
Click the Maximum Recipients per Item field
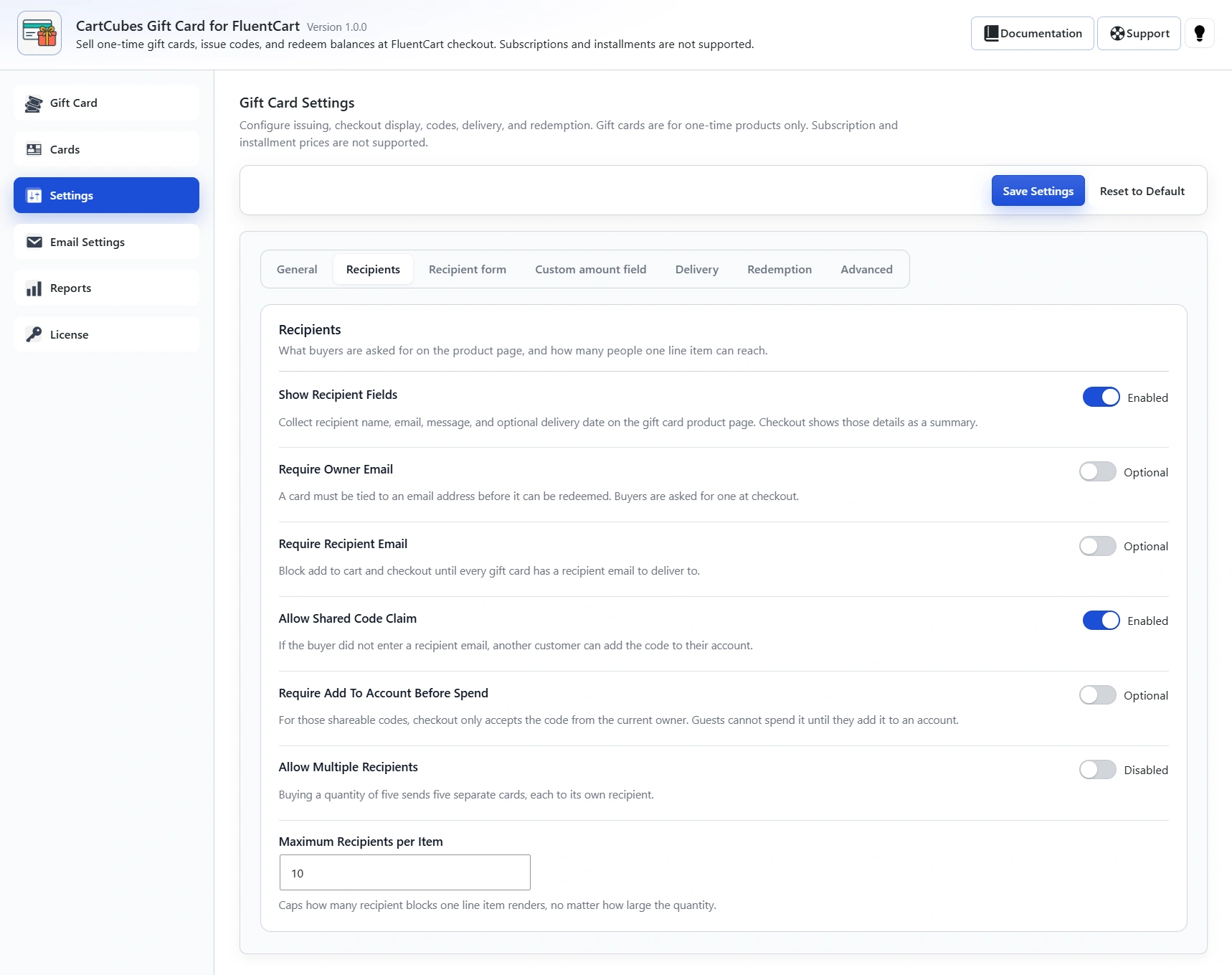click(x=404, y=872)
